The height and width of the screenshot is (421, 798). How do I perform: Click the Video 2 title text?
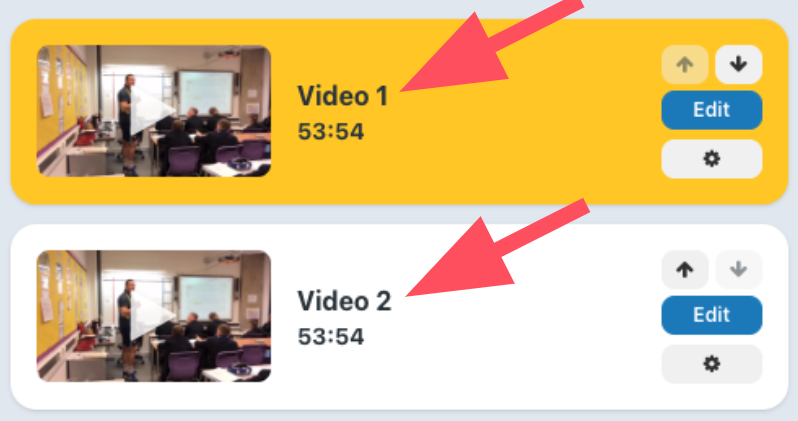click(344, 300)
